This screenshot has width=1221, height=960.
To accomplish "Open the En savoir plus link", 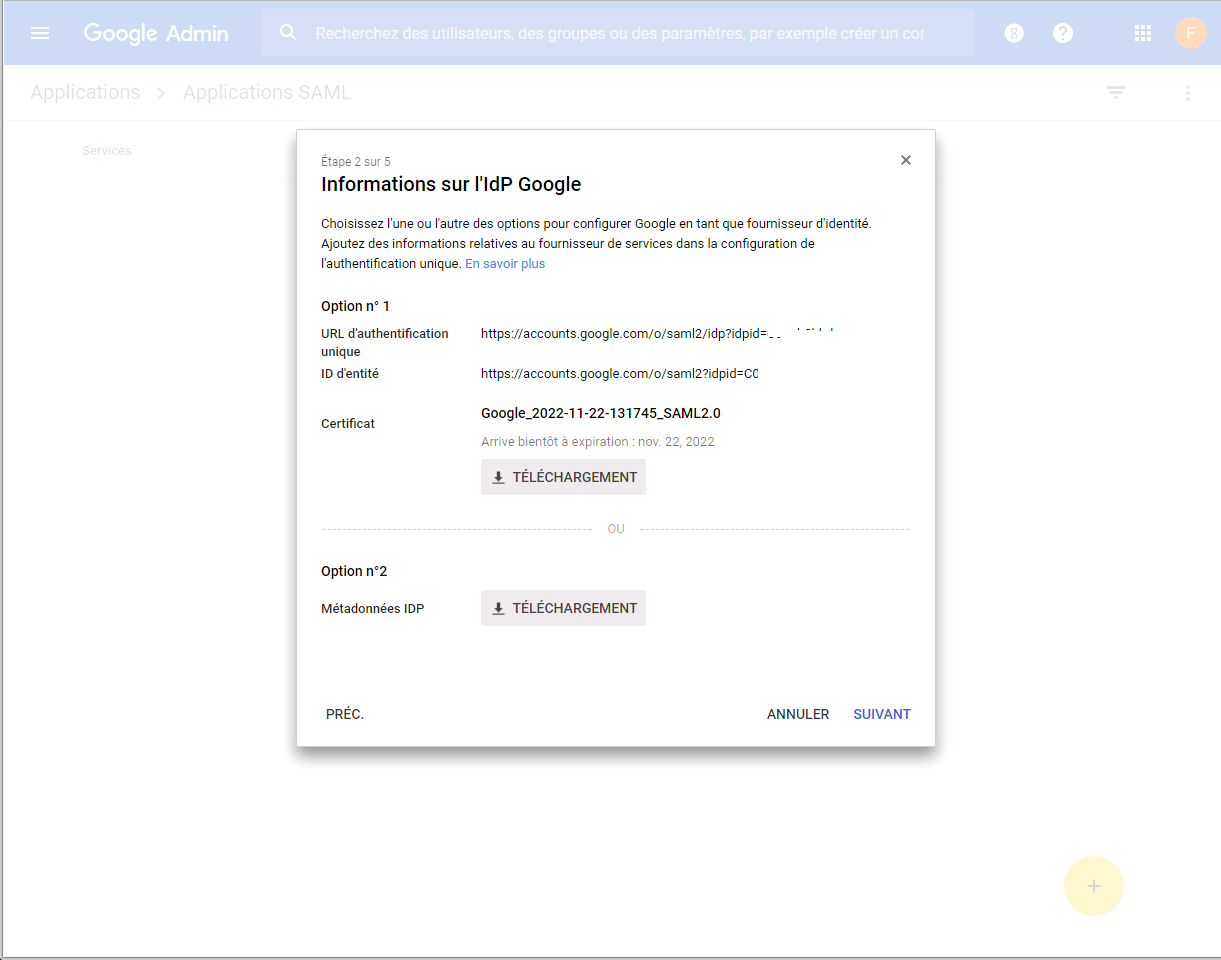I will pyautogui.click(x=505, y=264).
